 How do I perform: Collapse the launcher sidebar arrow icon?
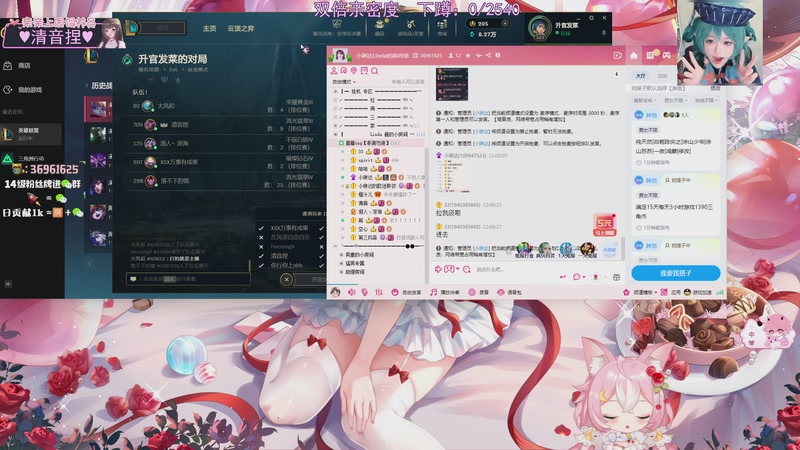click(x=8, y=284)
